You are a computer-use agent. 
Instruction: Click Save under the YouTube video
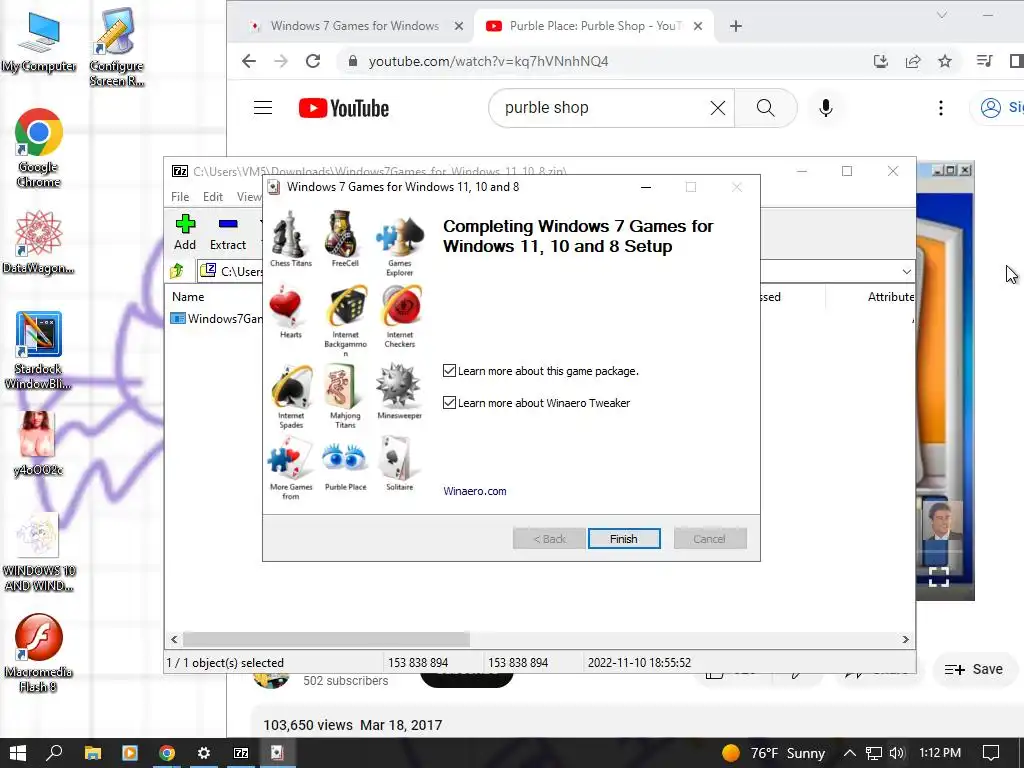tap(974, 669)
